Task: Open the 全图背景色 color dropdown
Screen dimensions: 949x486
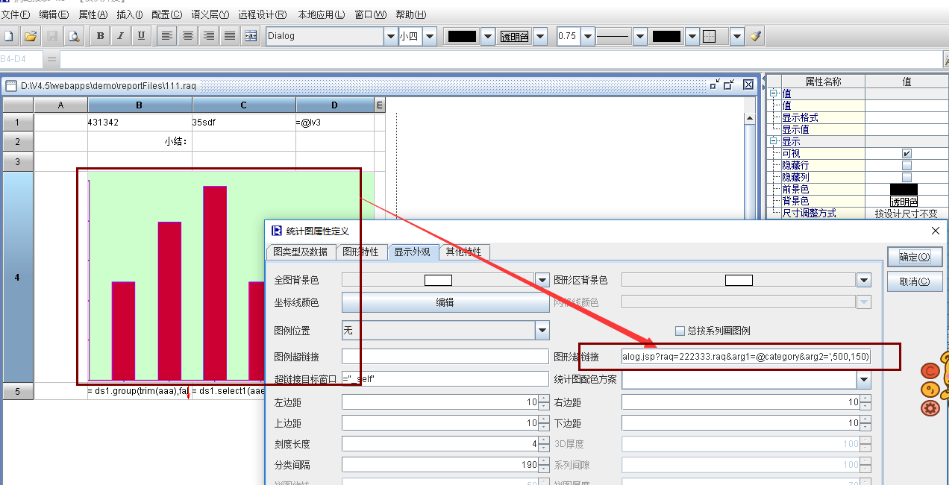Action: [542, 280]
